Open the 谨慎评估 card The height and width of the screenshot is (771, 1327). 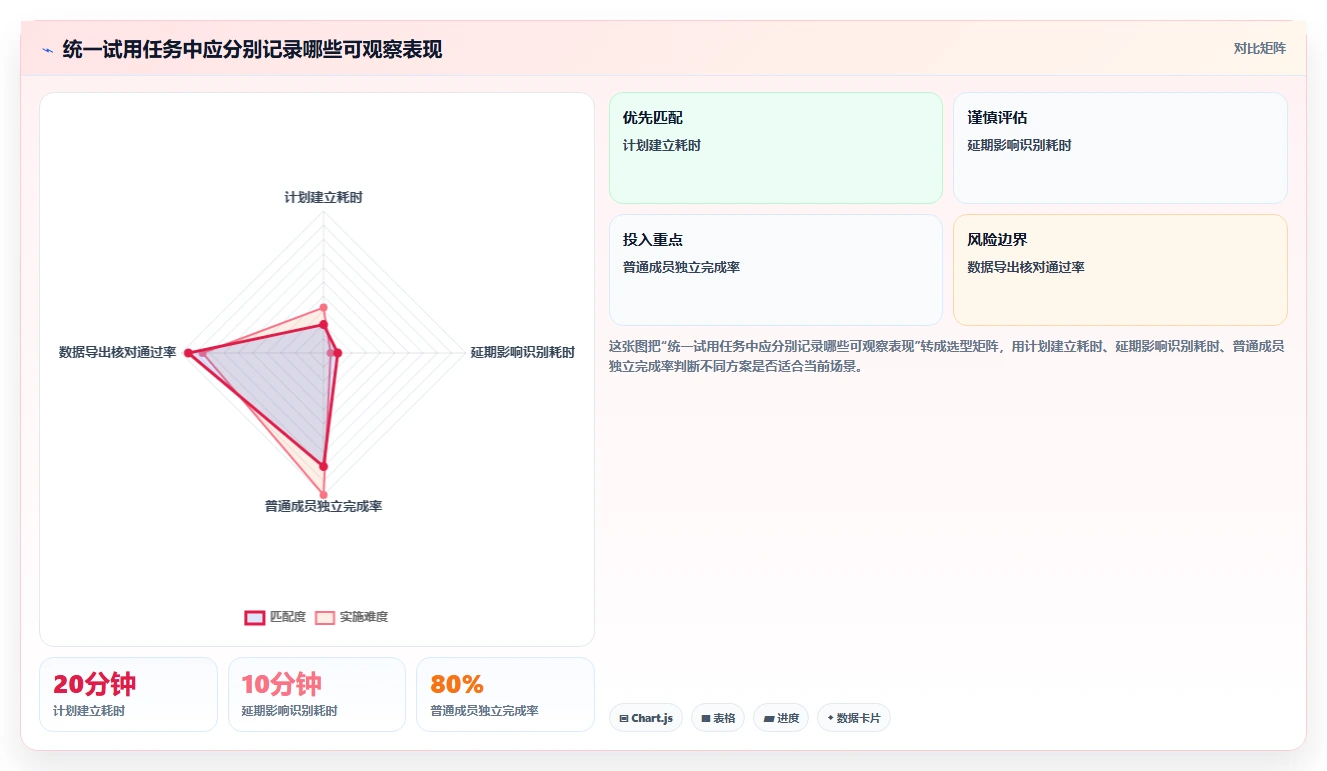pos(1120,148)
